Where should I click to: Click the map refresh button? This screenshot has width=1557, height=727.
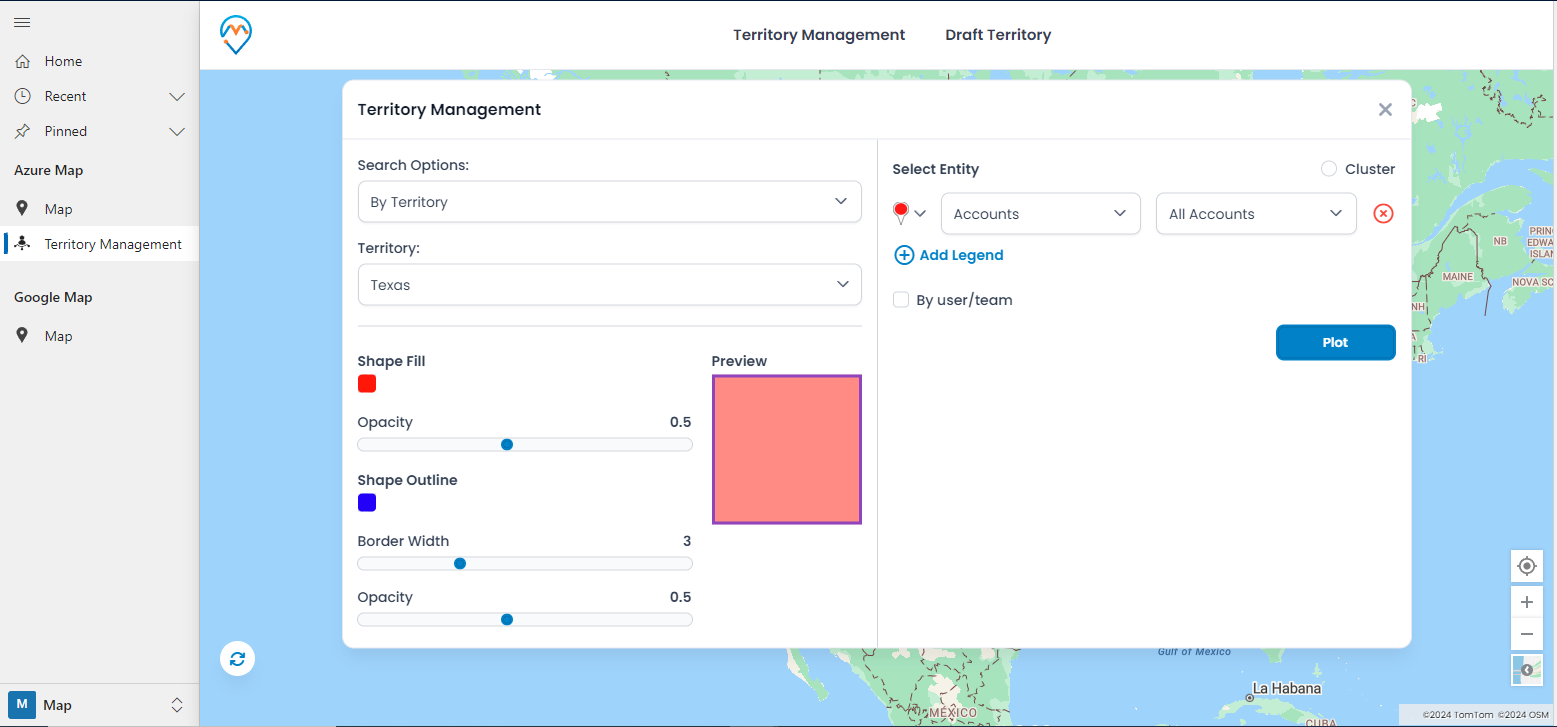coord(237,659)
